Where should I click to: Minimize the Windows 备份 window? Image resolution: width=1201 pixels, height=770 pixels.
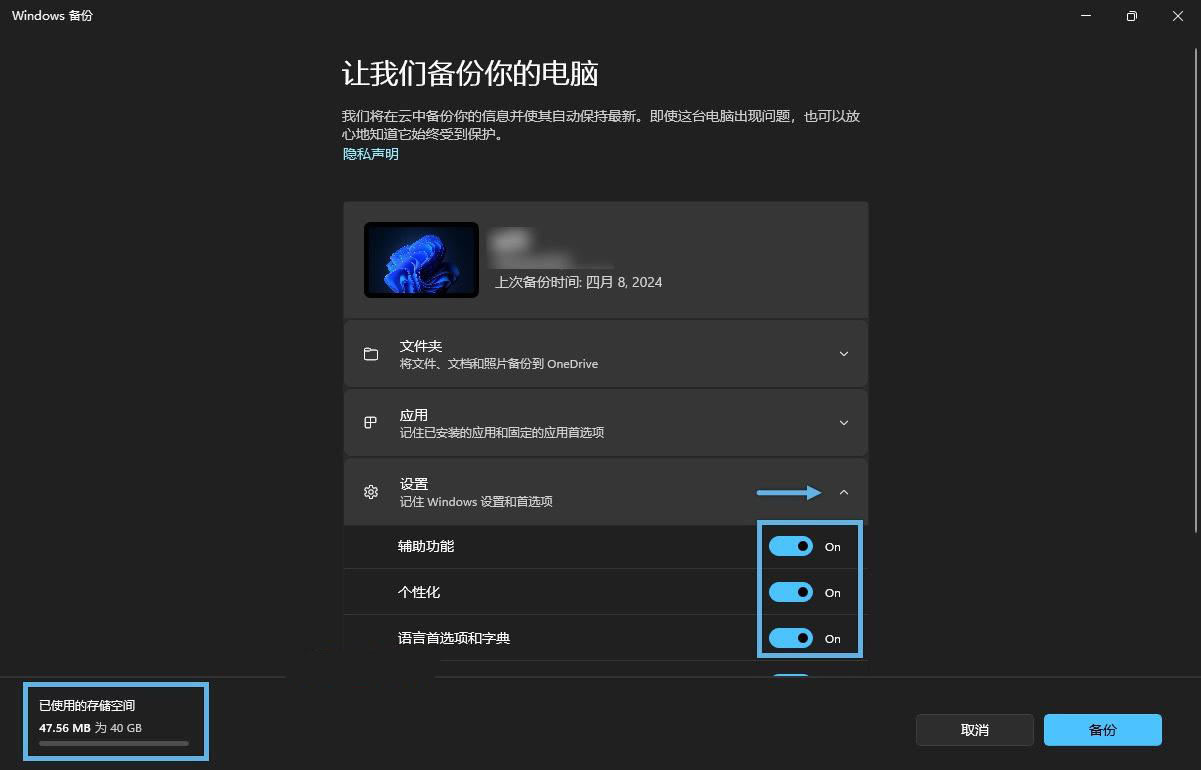1085,16
